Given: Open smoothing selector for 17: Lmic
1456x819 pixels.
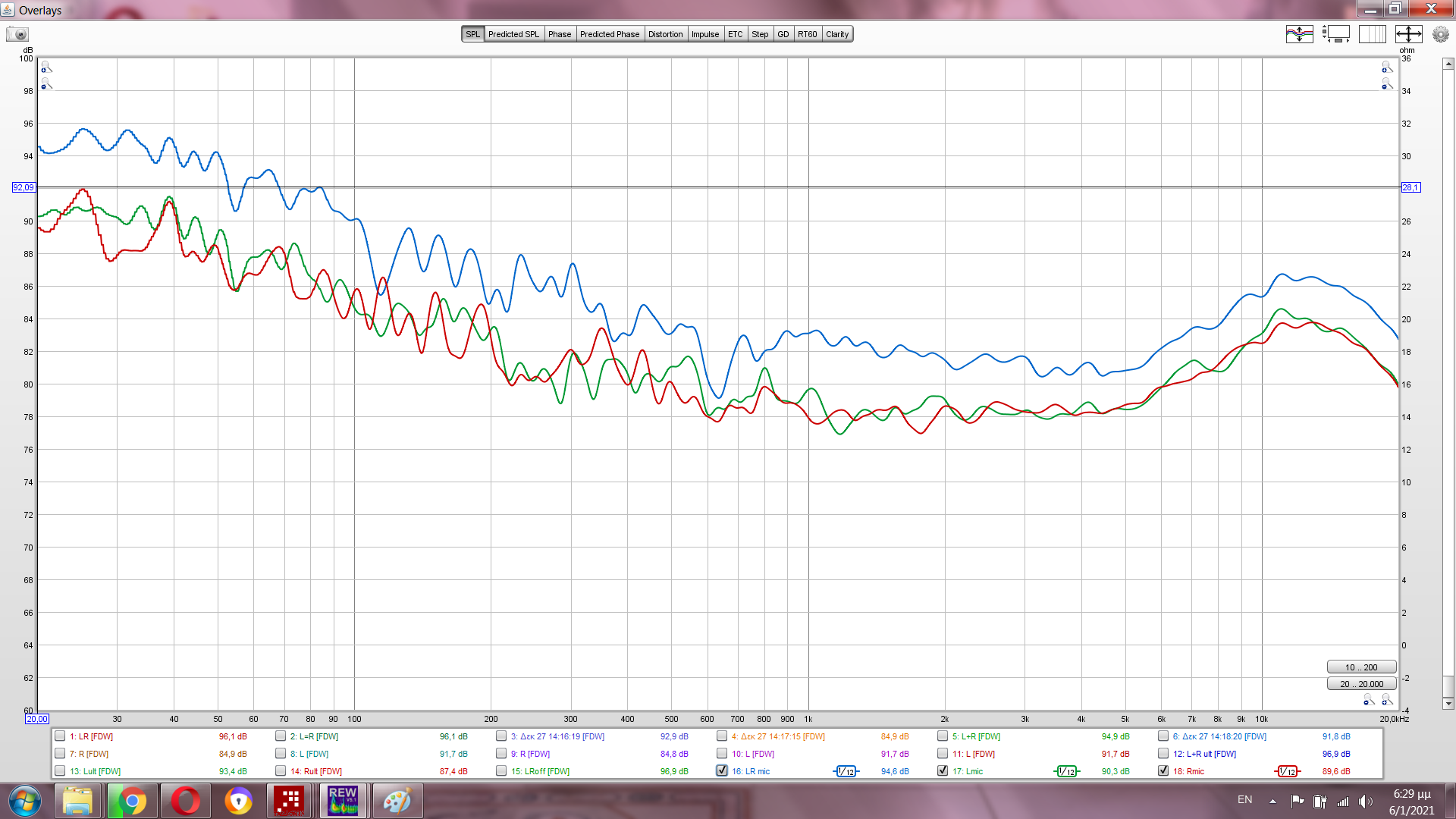Looking at the screenshot, I should [1067, 771].
